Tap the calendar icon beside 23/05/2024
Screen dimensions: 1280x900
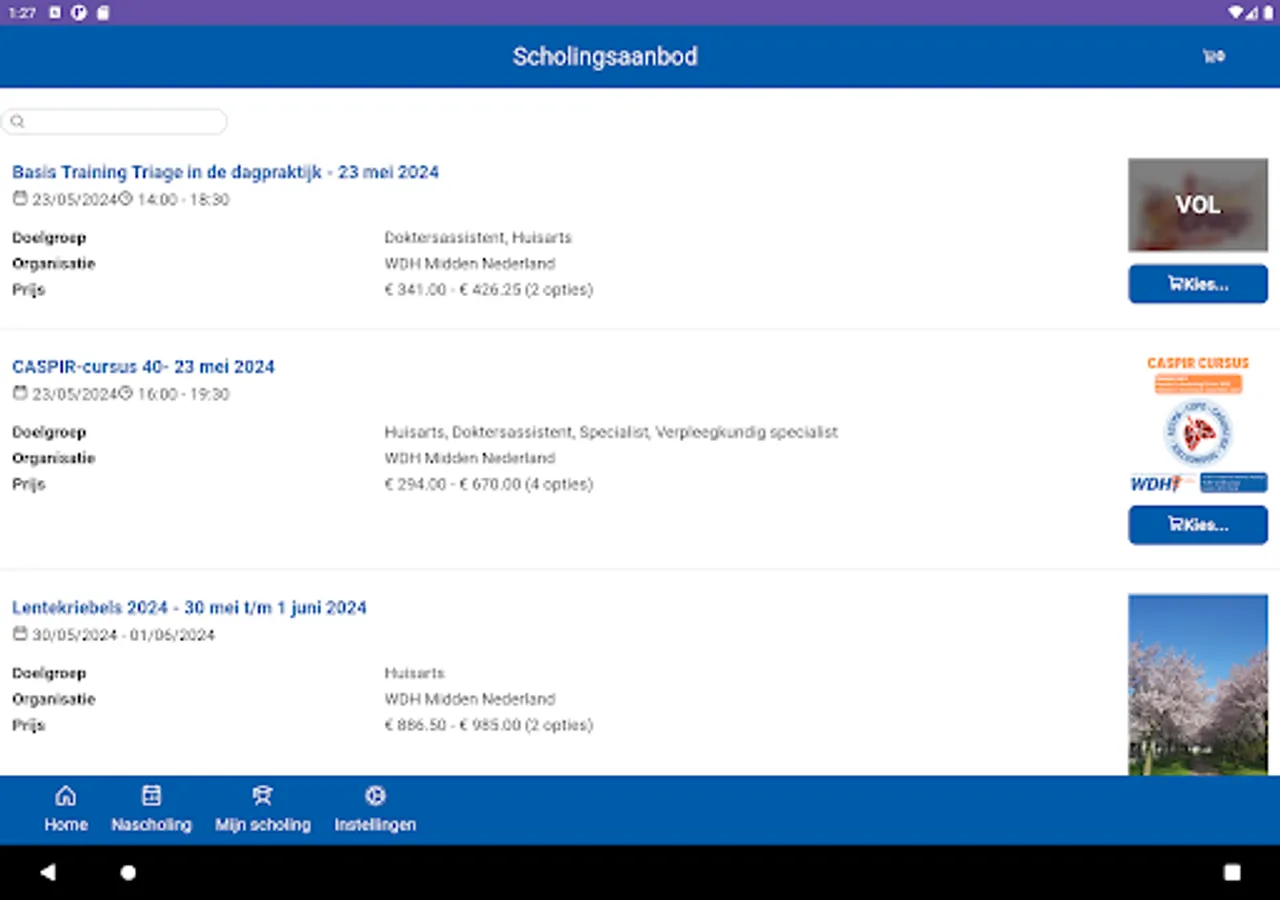20,198
